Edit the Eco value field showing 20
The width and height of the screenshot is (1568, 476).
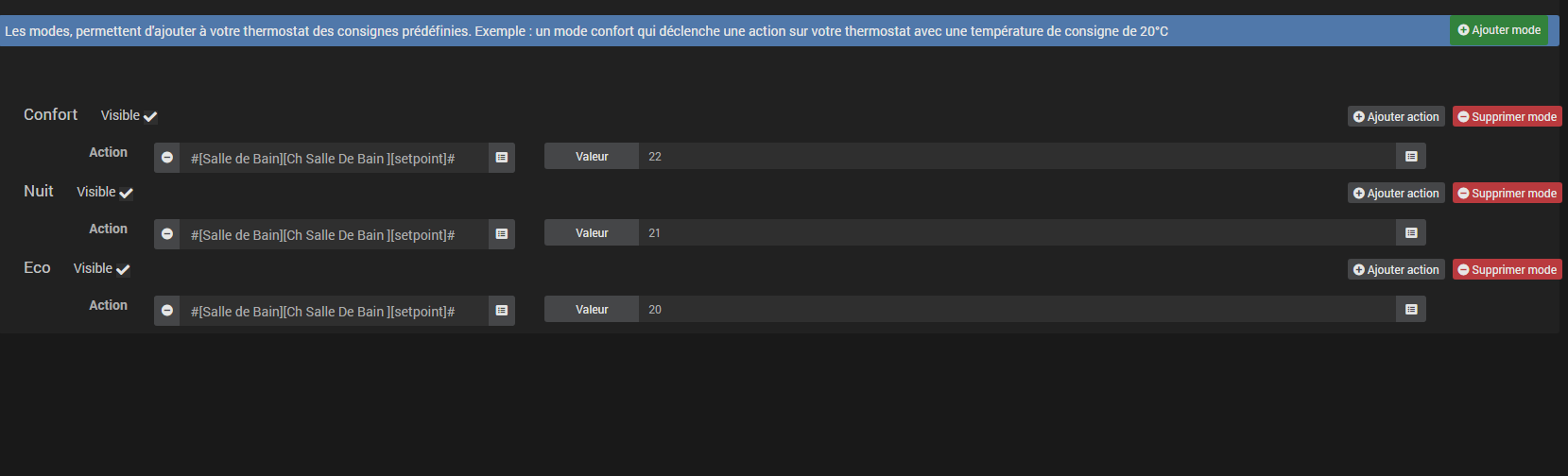tap(1017, 310)
